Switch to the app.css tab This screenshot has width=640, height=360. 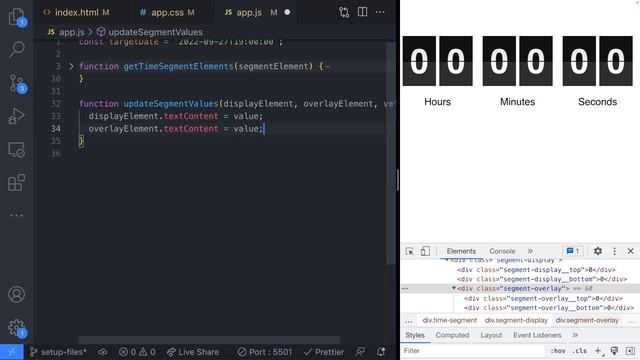pos(167,13)
